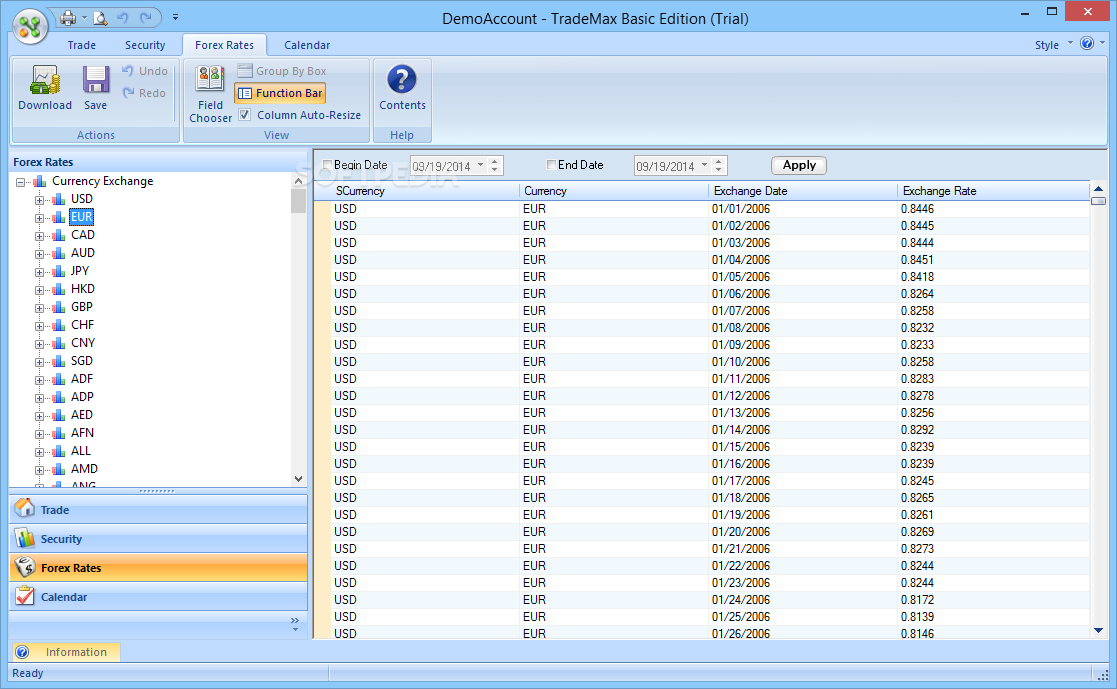The width and height of the screenshot is (1117, 689).
Task: Expand the USD currency node
Action: coord(39,200)
